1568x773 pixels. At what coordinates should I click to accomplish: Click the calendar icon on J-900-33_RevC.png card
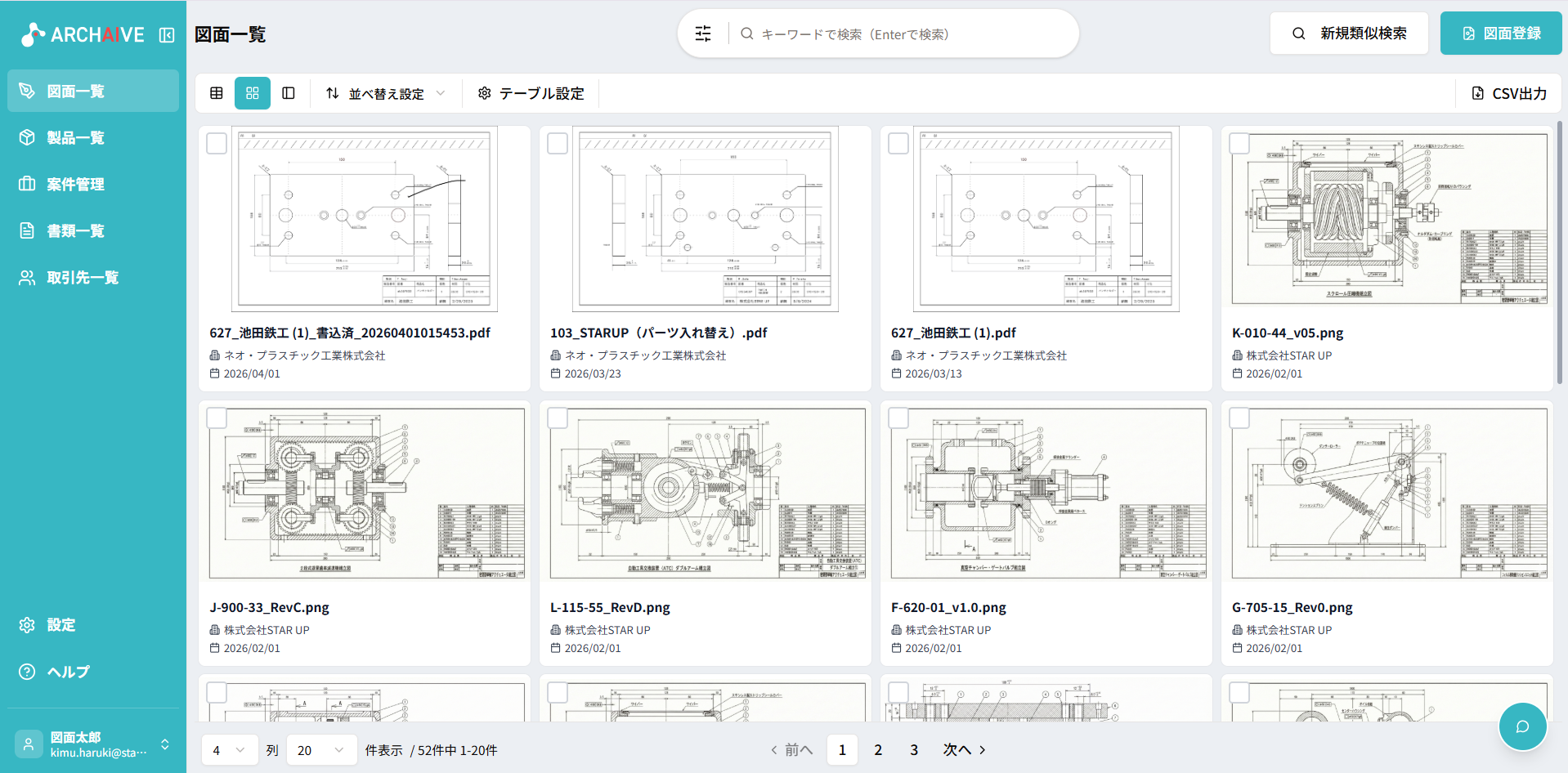click(214, 648)
